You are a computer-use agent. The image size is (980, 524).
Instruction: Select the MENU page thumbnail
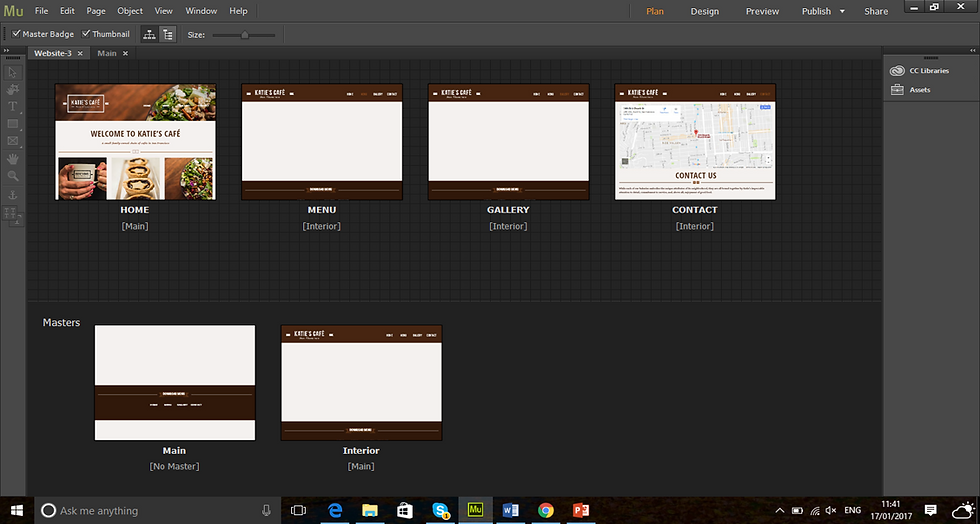click(322, 142)
